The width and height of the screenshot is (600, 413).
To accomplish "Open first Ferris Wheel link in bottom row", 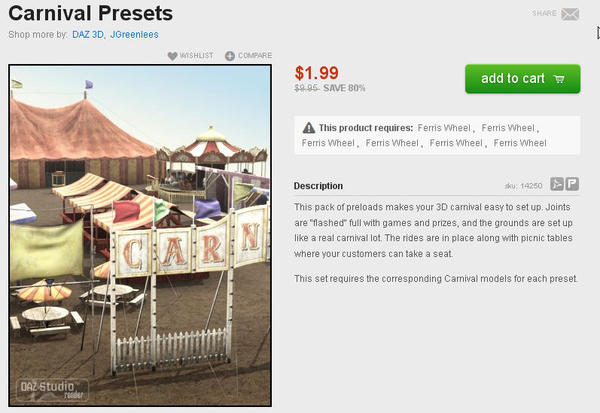I will click(x=328, y=143).
